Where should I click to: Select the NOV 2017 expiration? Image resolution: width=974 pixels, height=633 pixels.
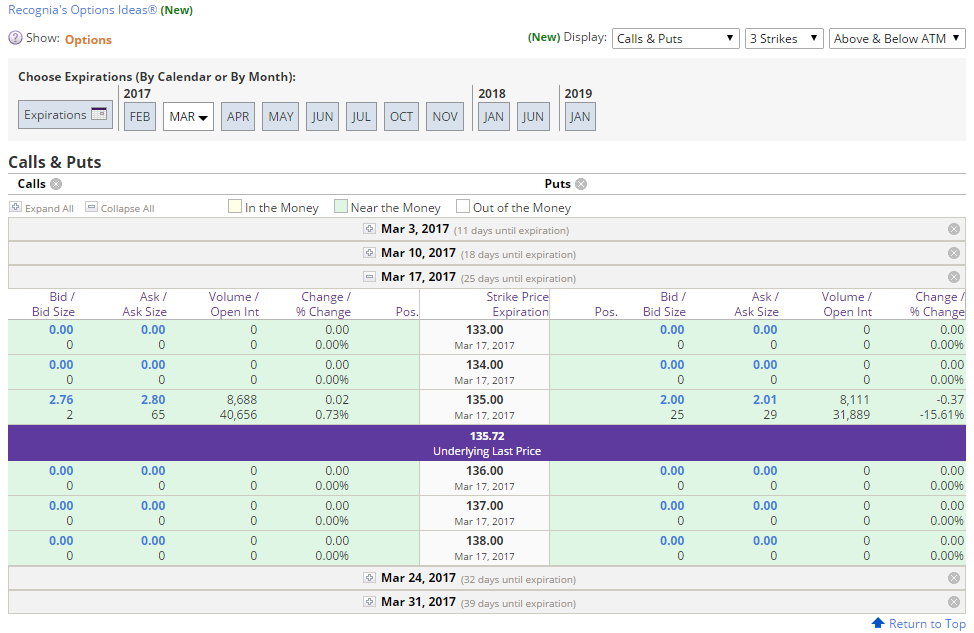[445, 117]
